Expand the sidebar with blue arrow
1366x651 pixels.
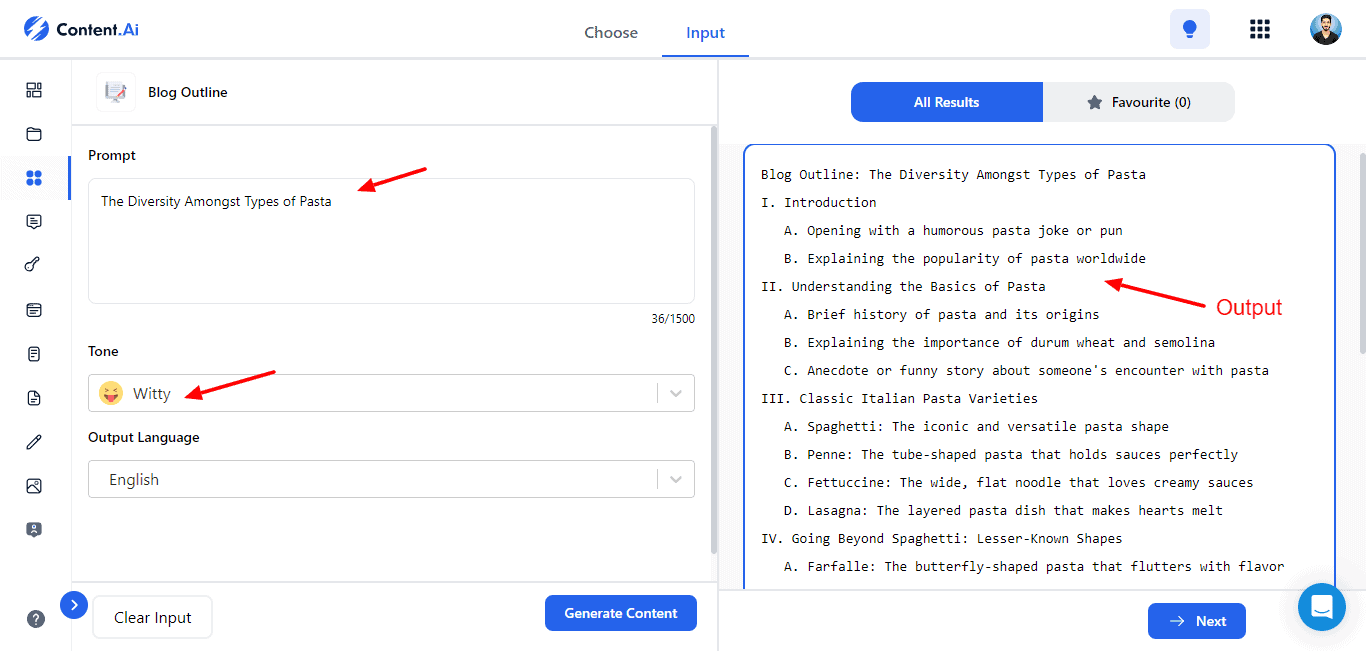pos(74,605)
